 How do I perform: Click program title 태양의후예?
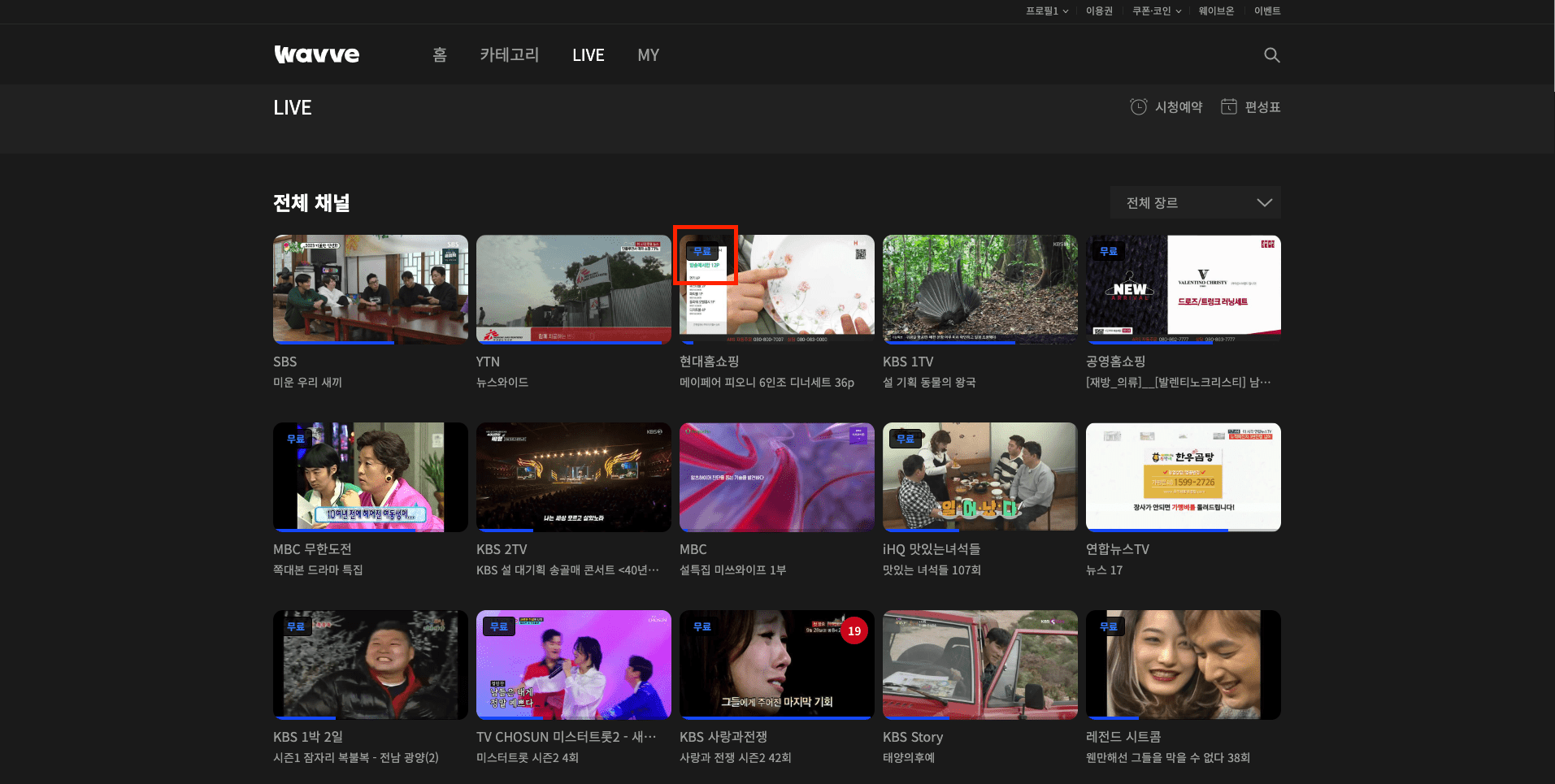[x=909, y=758]
